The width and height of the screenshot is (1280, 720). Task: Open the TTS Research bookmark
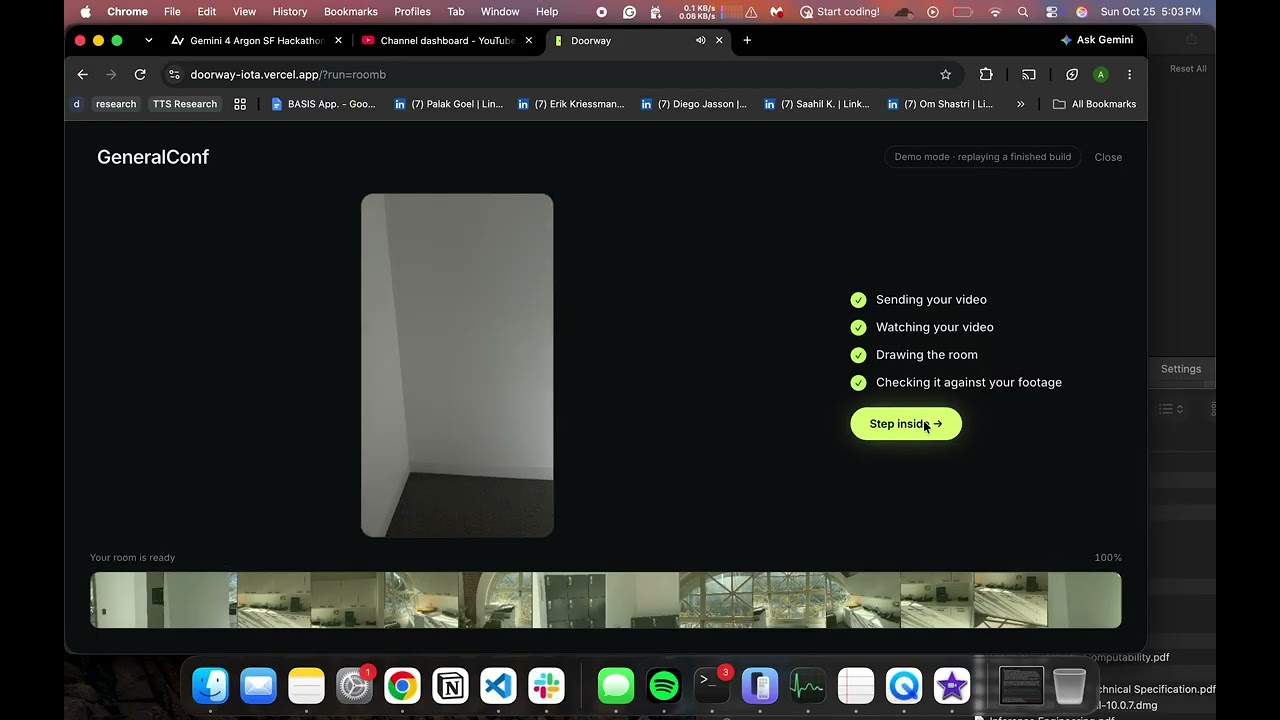tap(185, 104)
